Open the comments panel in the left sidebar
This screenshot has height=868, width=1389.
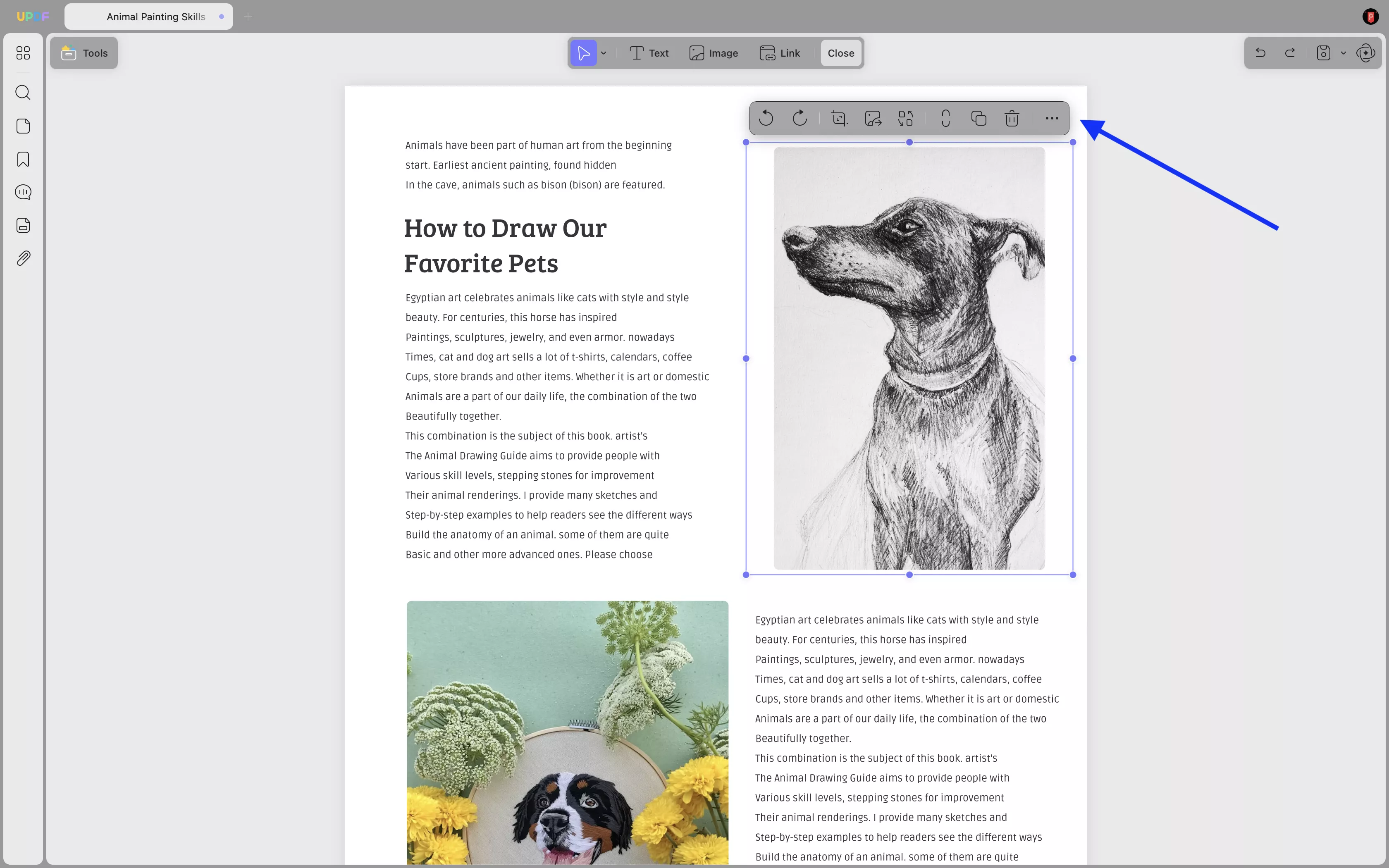(23, 192)
